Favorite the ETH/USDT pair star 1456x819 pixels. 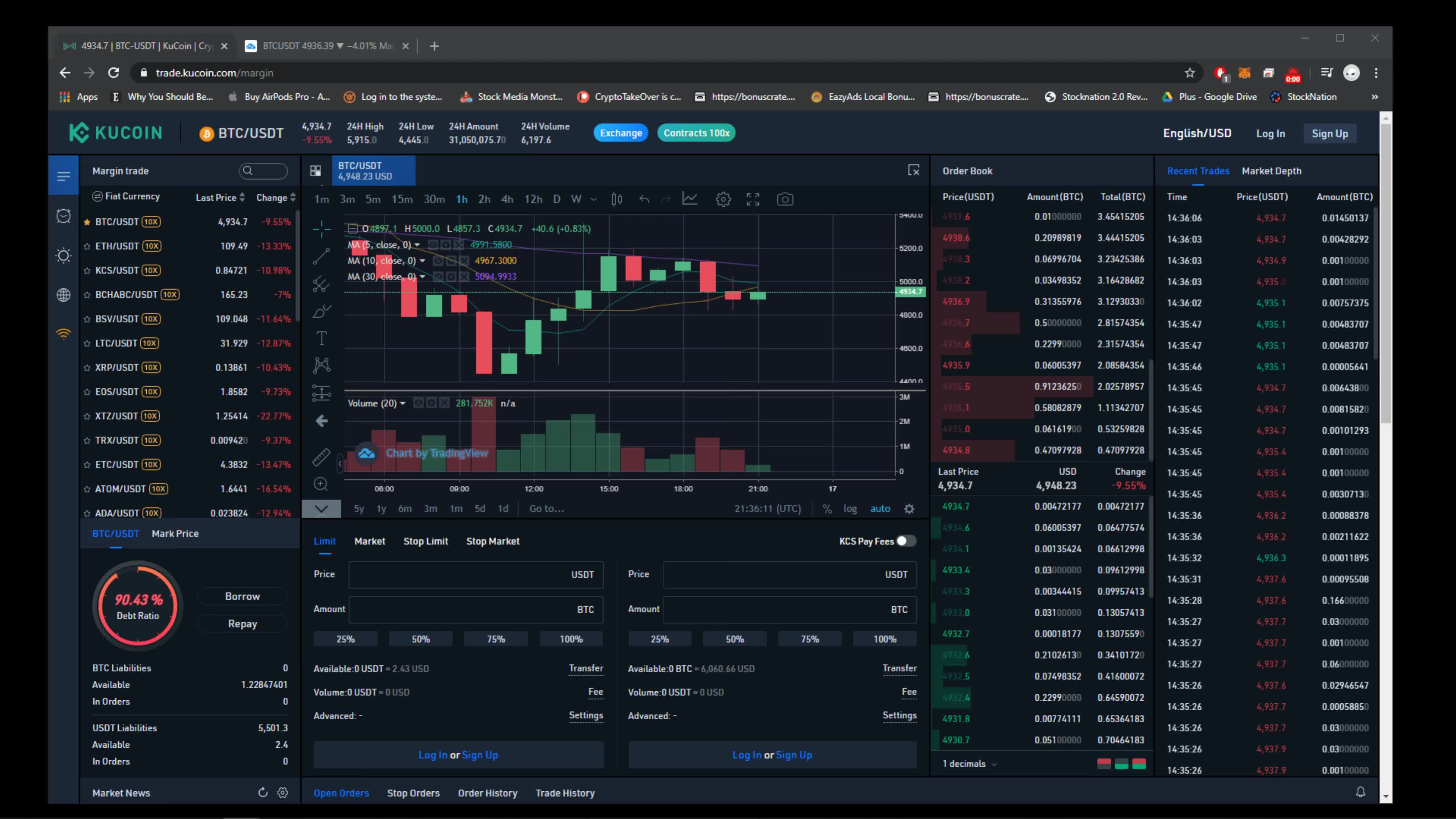point(87,246)
